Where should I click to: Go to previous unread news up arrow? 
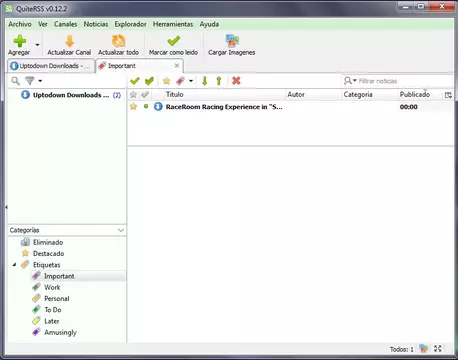coord(219,81)
